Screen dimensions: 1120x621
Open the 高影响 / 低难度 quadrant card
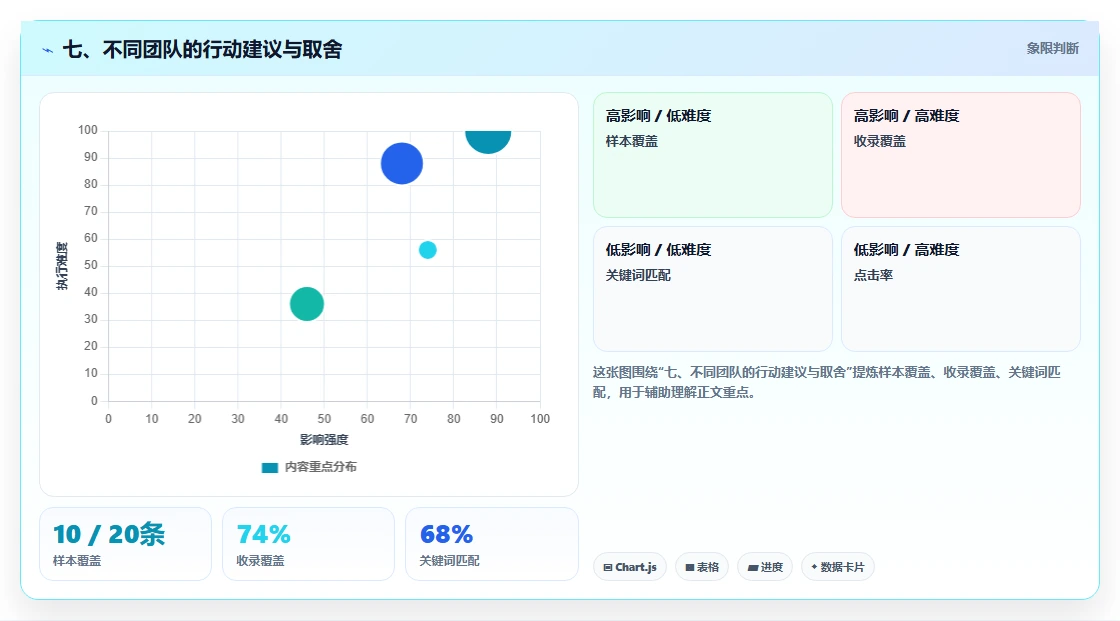coord(713,154)
